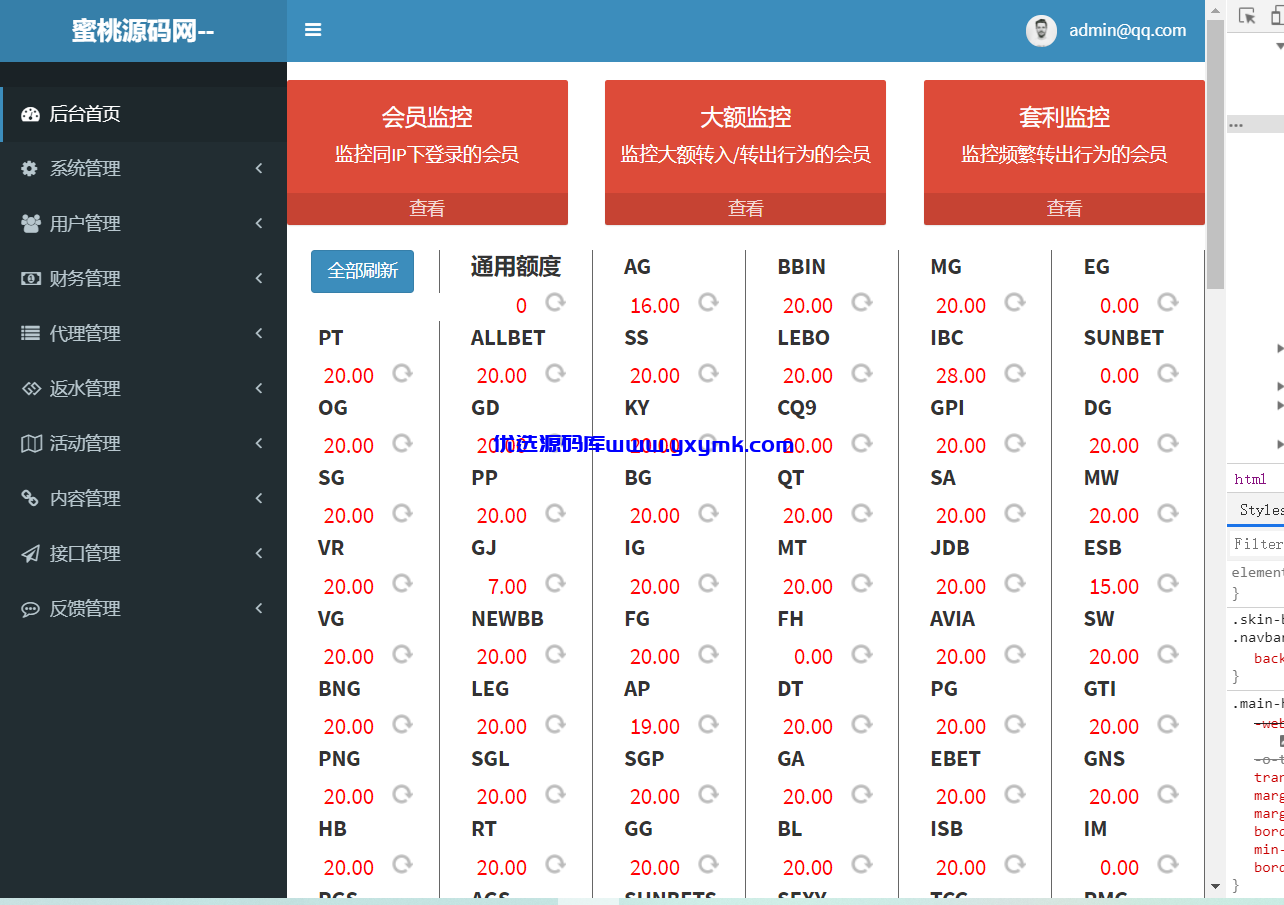Screen dimensions: 1284x905
Task: Reload the GJ balance
Action: [x=555, y=583]
